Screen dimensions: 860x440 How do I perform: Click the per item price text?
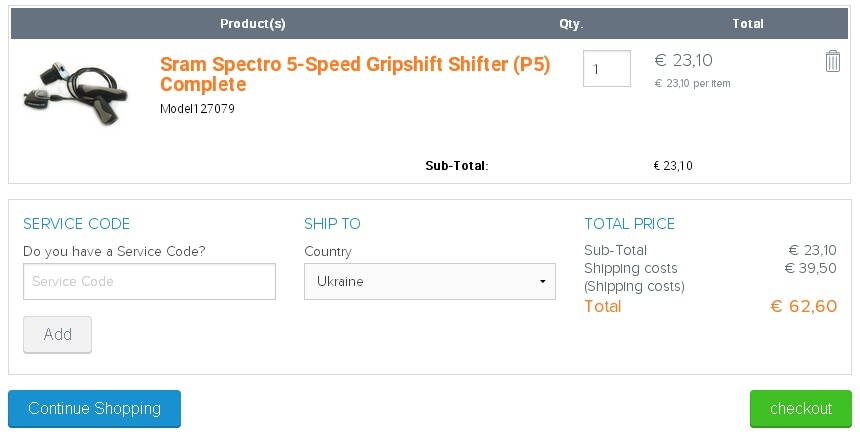pos(692,84)
